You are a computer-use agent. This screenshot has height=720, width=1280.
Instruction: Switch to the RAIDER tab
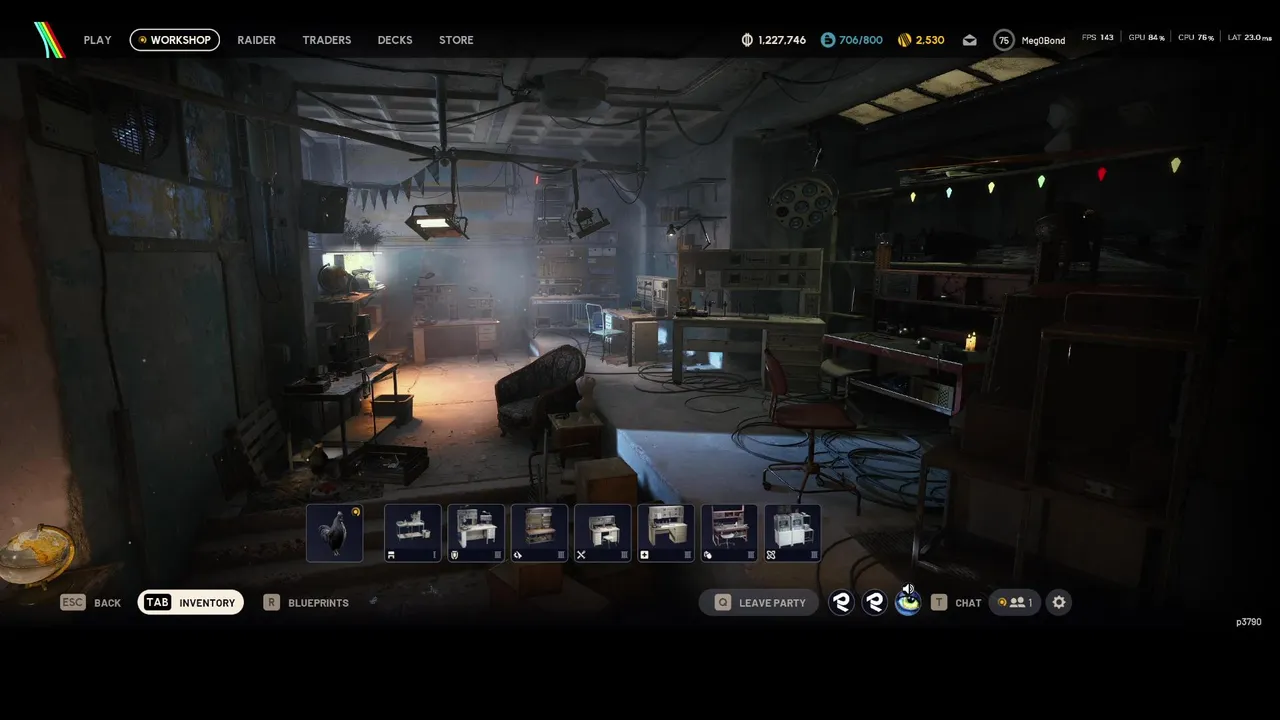[x=257, y=40]
